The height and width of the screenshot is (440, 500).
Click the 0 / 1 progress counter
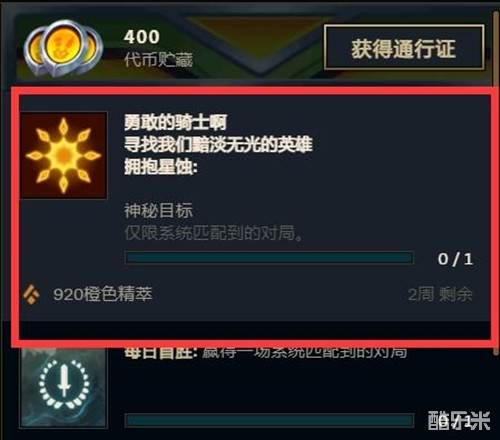coord(455,259)
